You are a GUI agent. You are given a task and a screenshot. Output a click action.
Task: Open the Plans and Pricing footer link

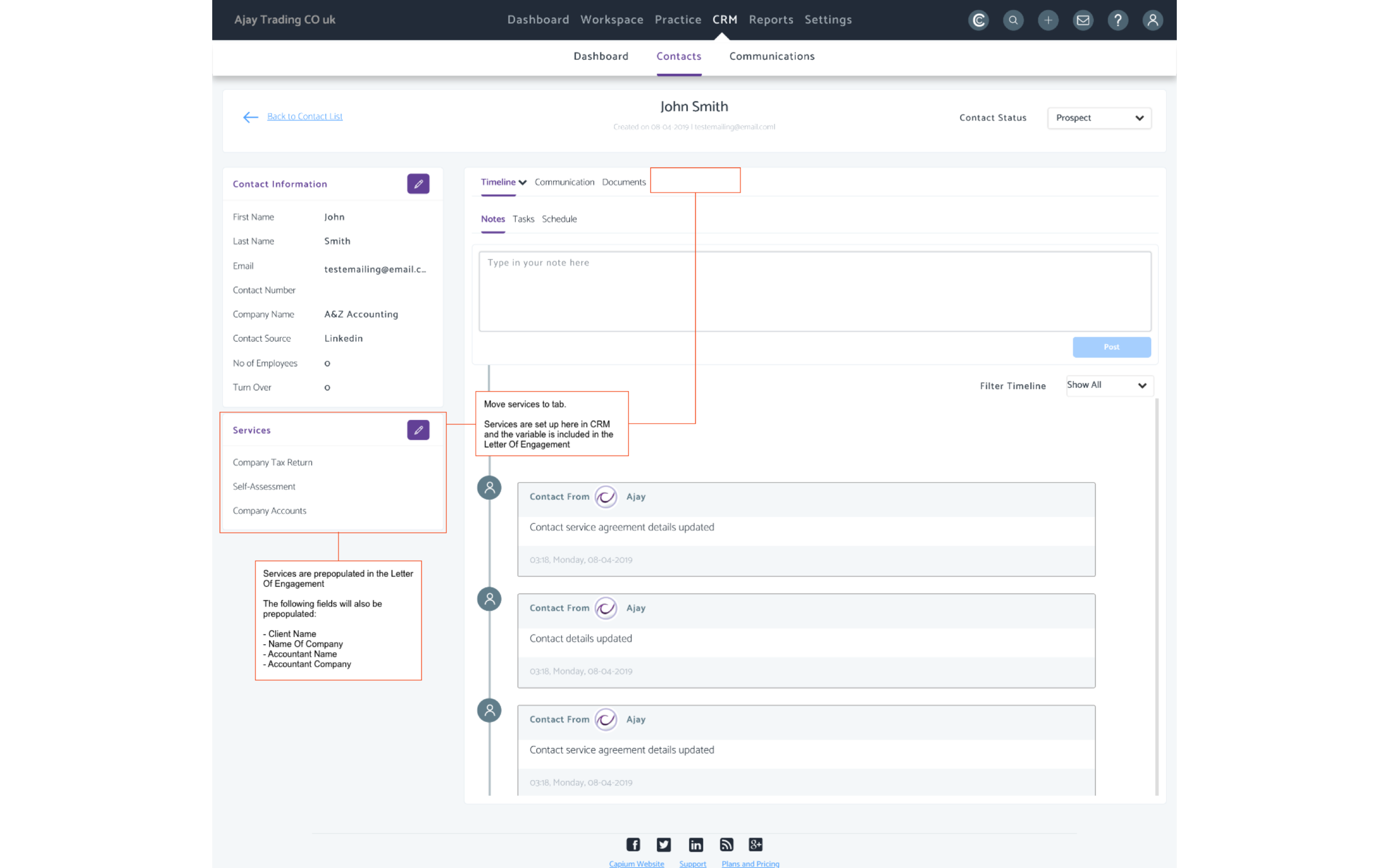[750, 864]
